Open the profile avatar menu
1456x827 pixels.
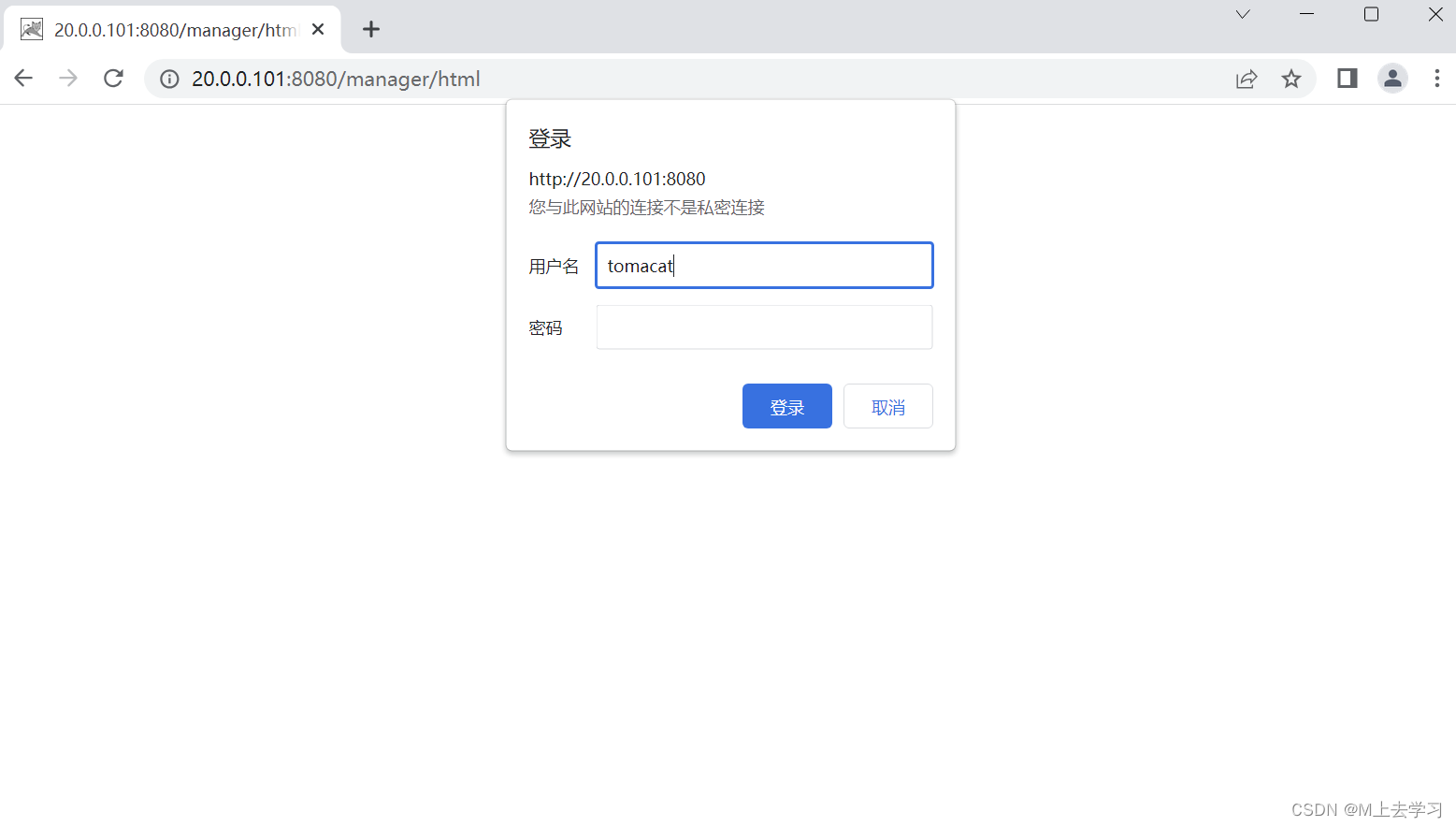(x=1392, y=79)
